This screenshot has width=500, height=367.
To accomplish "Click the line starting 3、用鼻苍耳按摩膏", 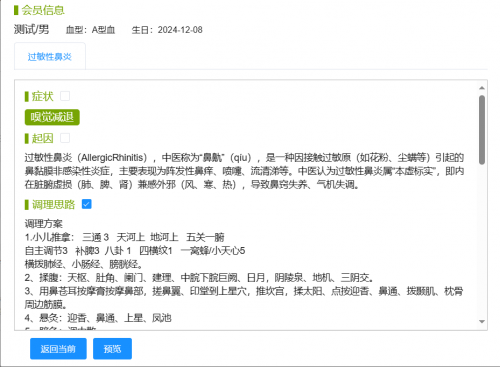I will click(244, 298).
